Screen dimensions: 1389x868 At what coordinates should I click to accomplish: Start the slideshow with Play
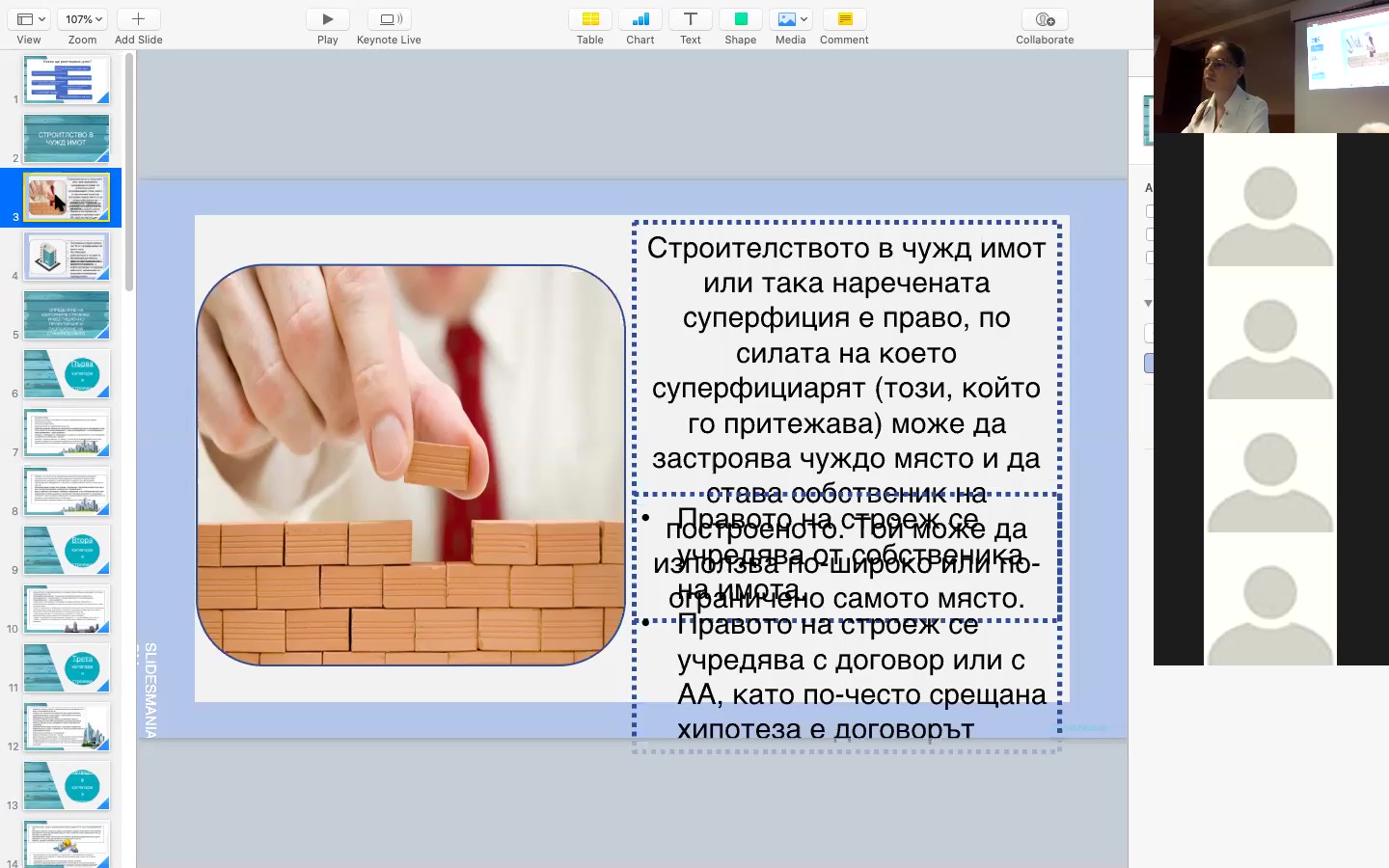click(328, 19)
